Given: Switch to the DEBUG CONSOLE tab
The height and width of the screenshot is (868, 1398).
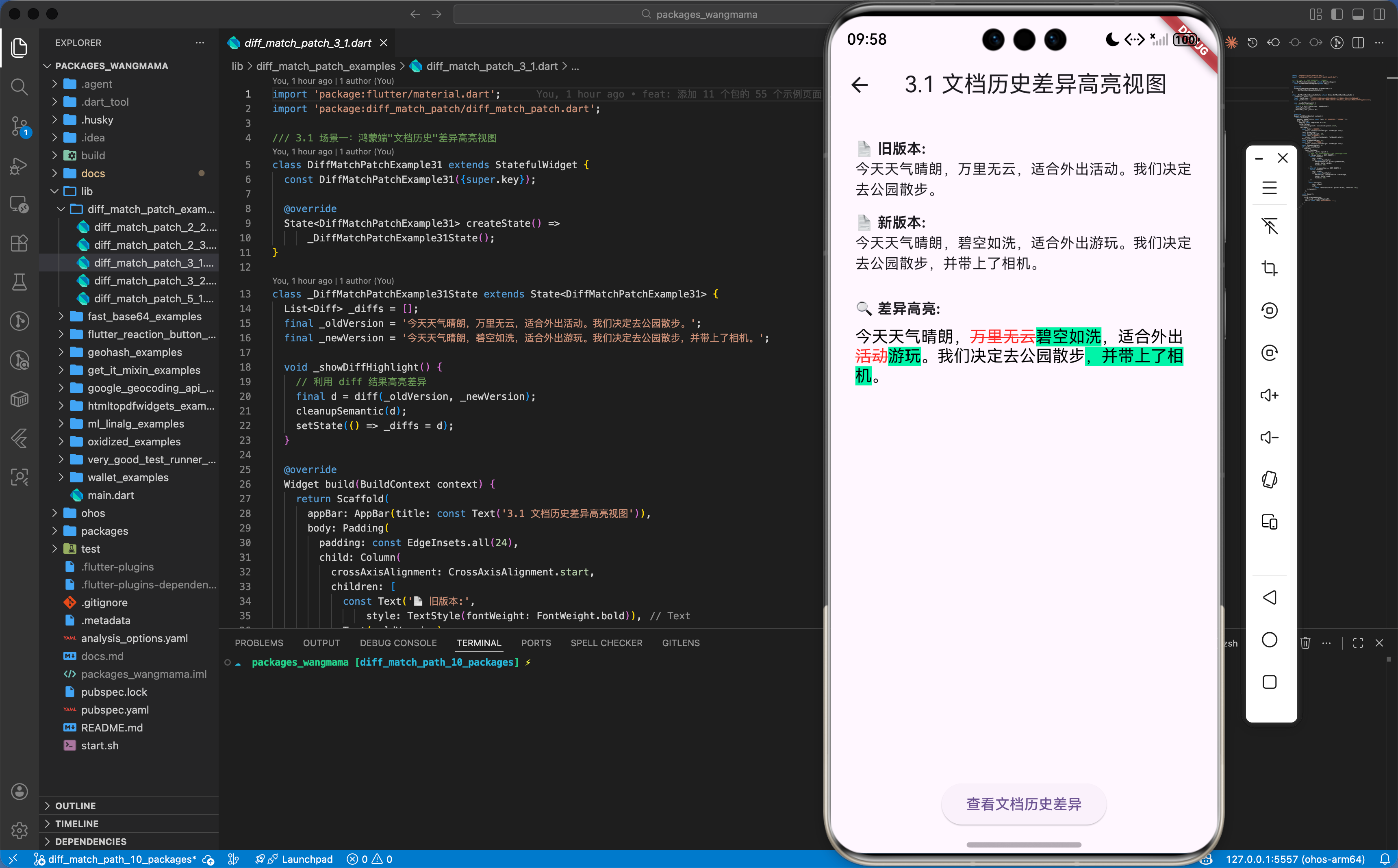Looking at the screenshot, I should coord(398,643).
